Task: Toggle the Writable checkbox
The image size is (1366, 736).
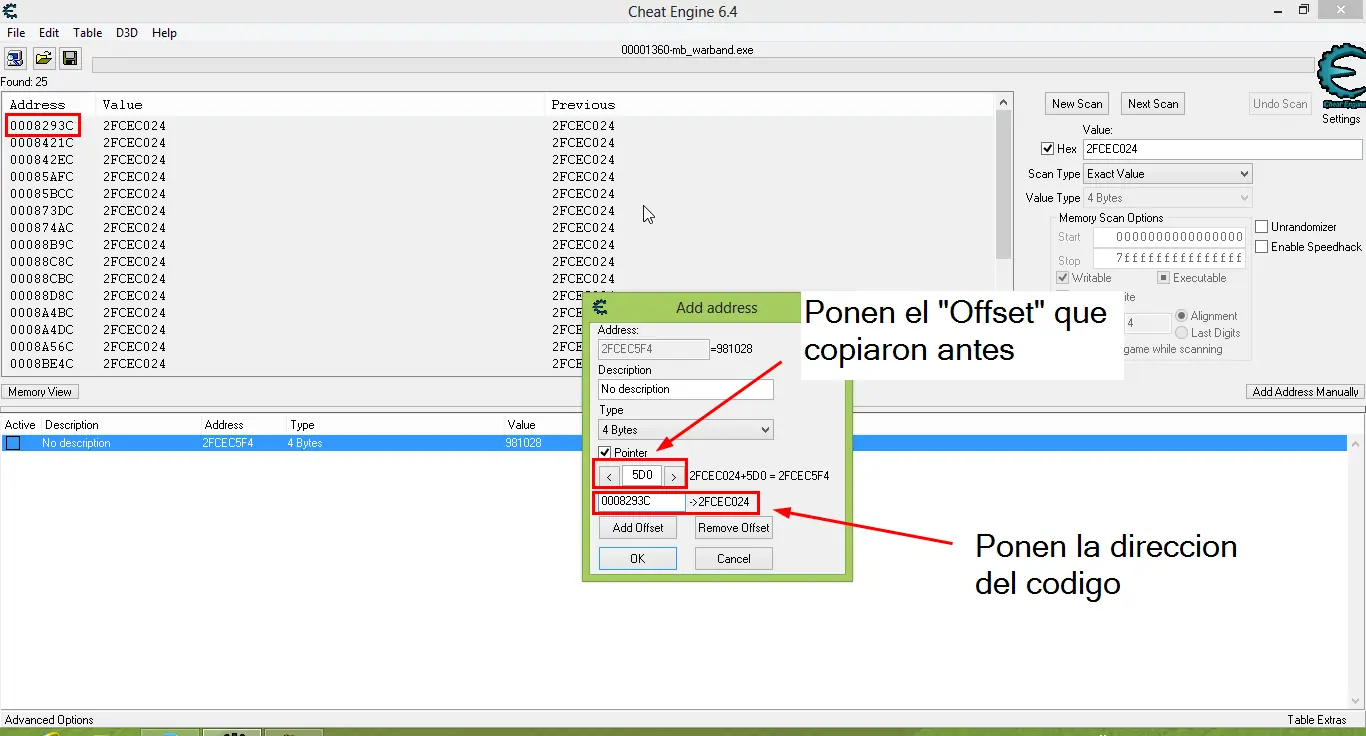Action: point(1063,278)
